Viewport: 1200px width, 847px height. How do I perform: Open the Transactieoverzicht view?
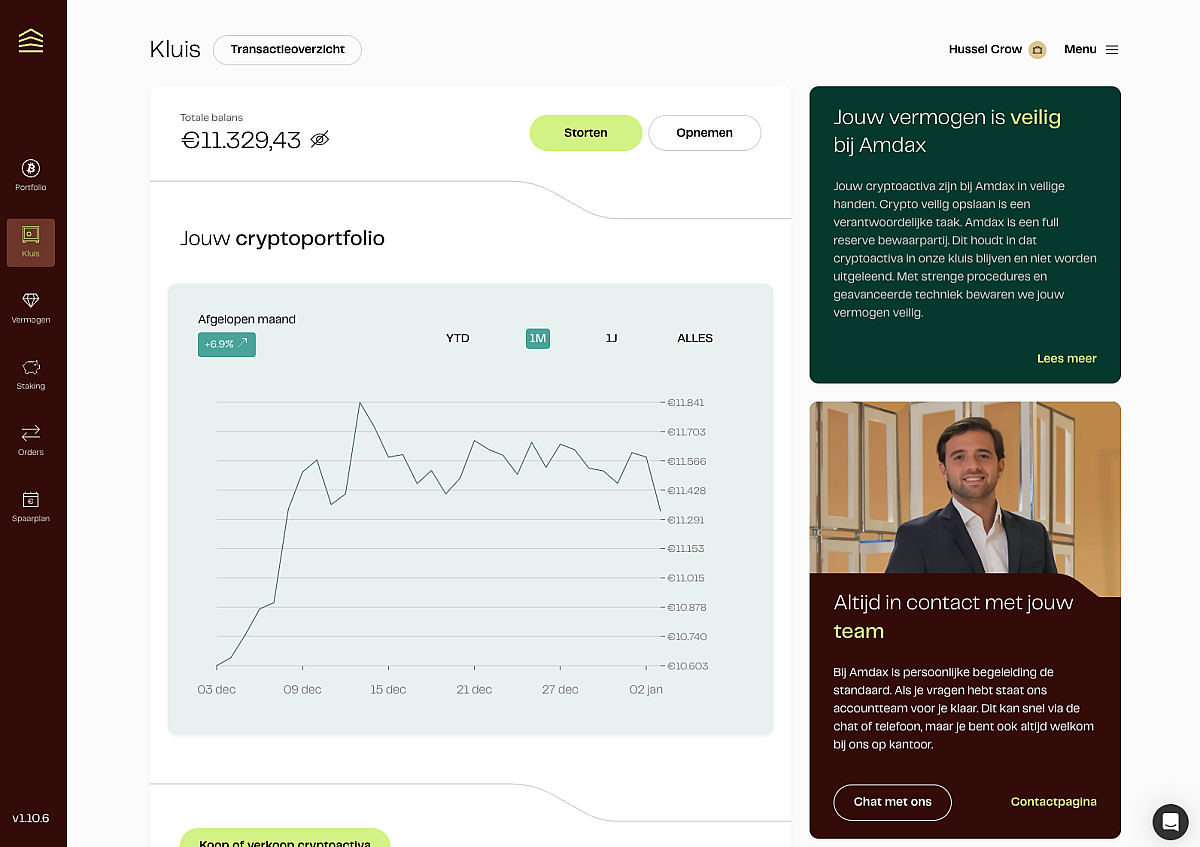287,49
